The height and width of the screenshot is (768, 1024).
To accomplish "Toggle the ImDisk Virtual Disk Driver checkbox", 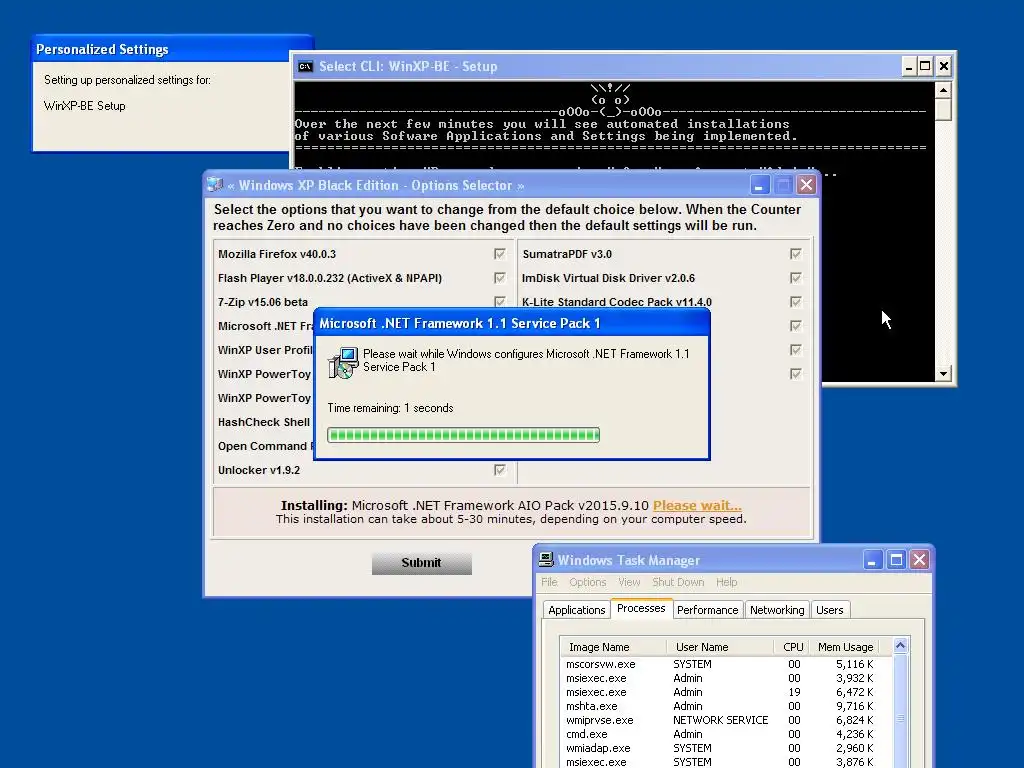I will [795, 278].
